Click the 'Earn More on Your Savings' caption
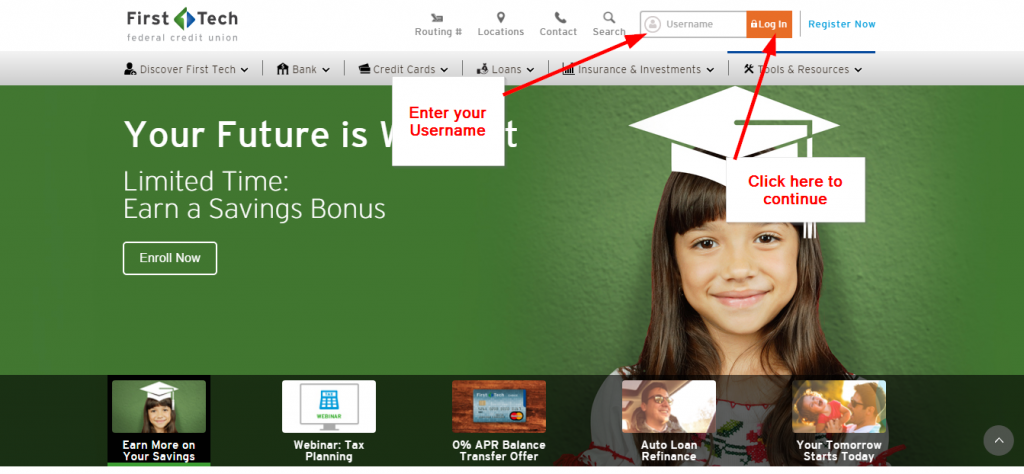Screen dimensions: 1024x474 pos(159,450)
